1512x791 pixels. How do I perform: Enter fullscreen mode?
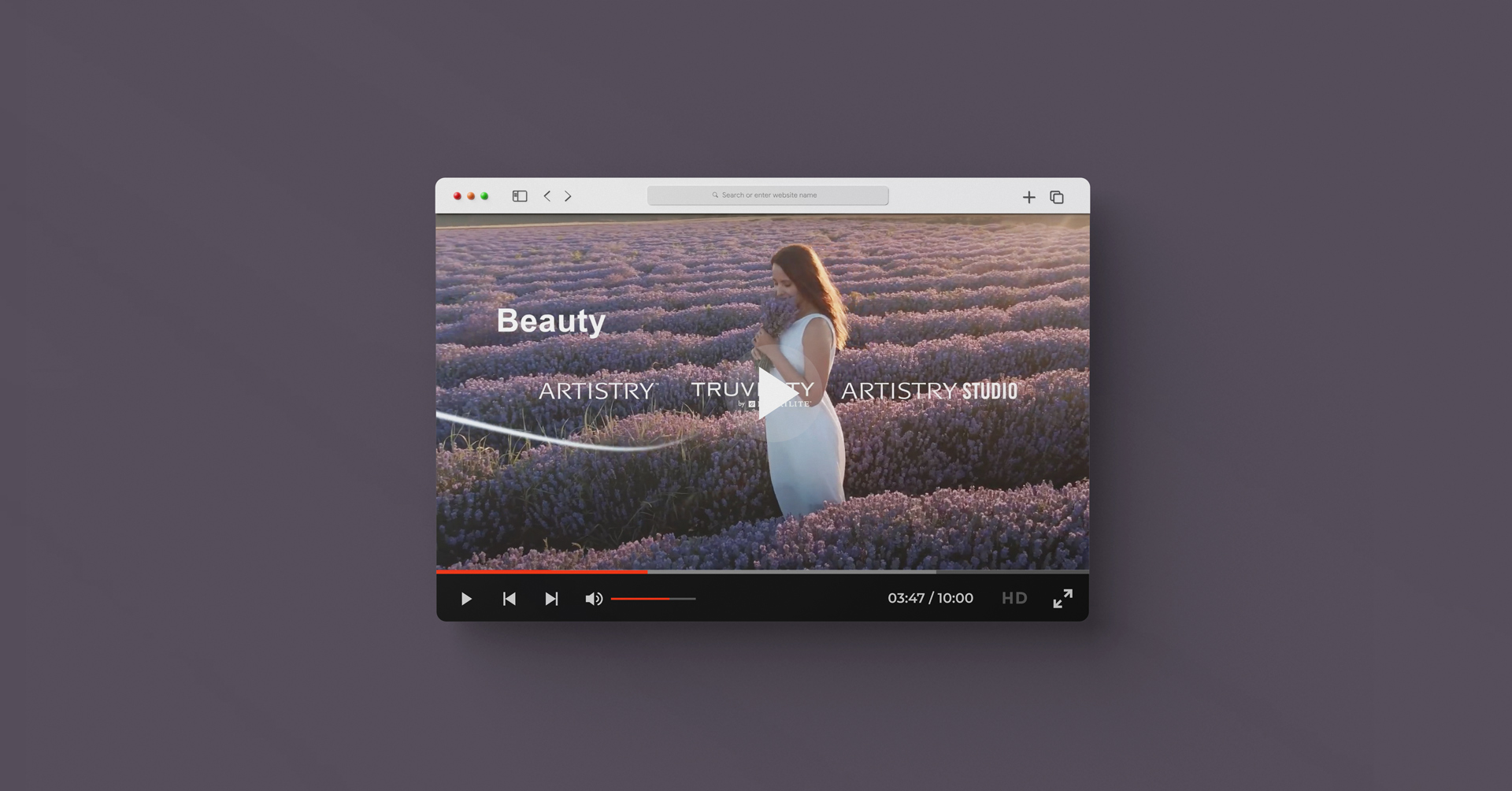pyautogui.click(x=1062, y=599)
